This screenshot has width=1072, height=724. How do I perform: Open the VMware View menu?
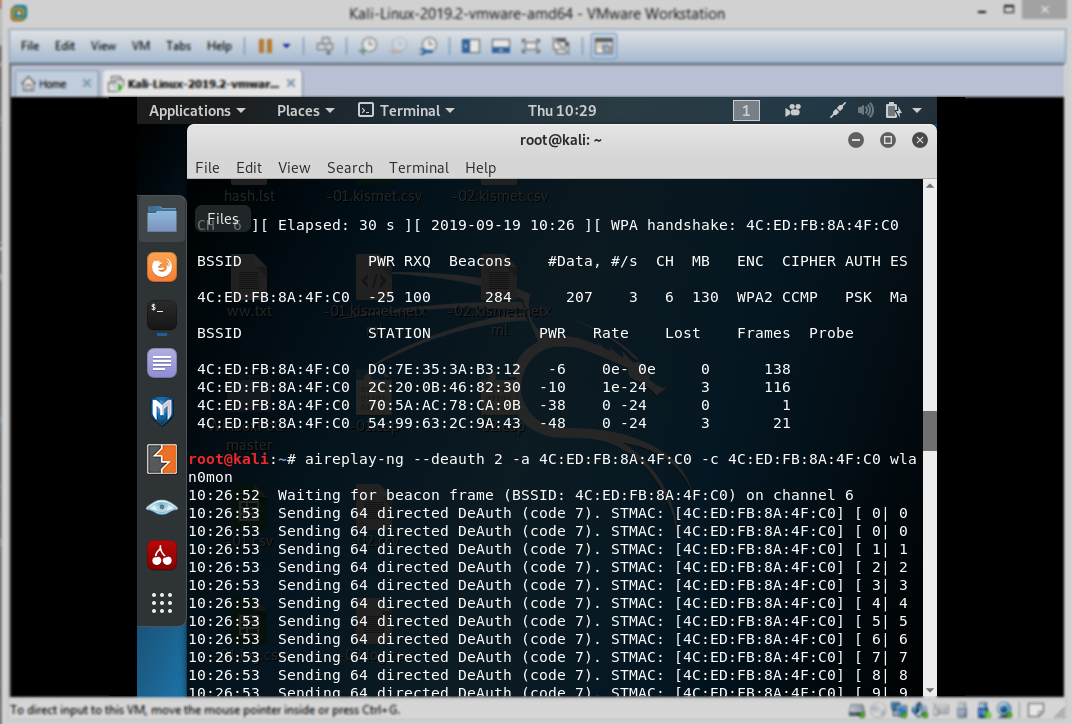pyautogui.click(x=103, y=46)
